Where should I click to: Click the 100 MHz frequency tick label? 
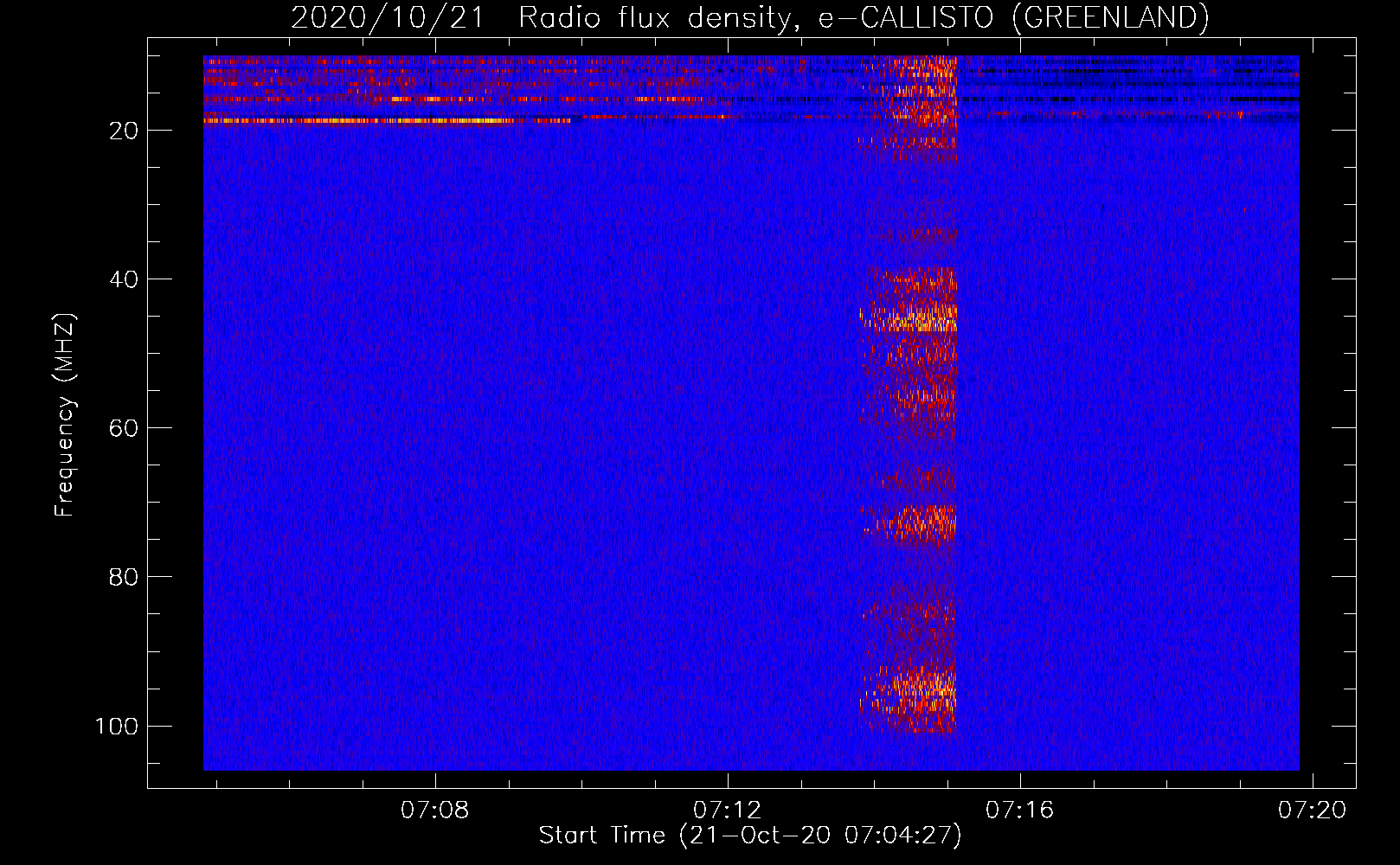117,726
